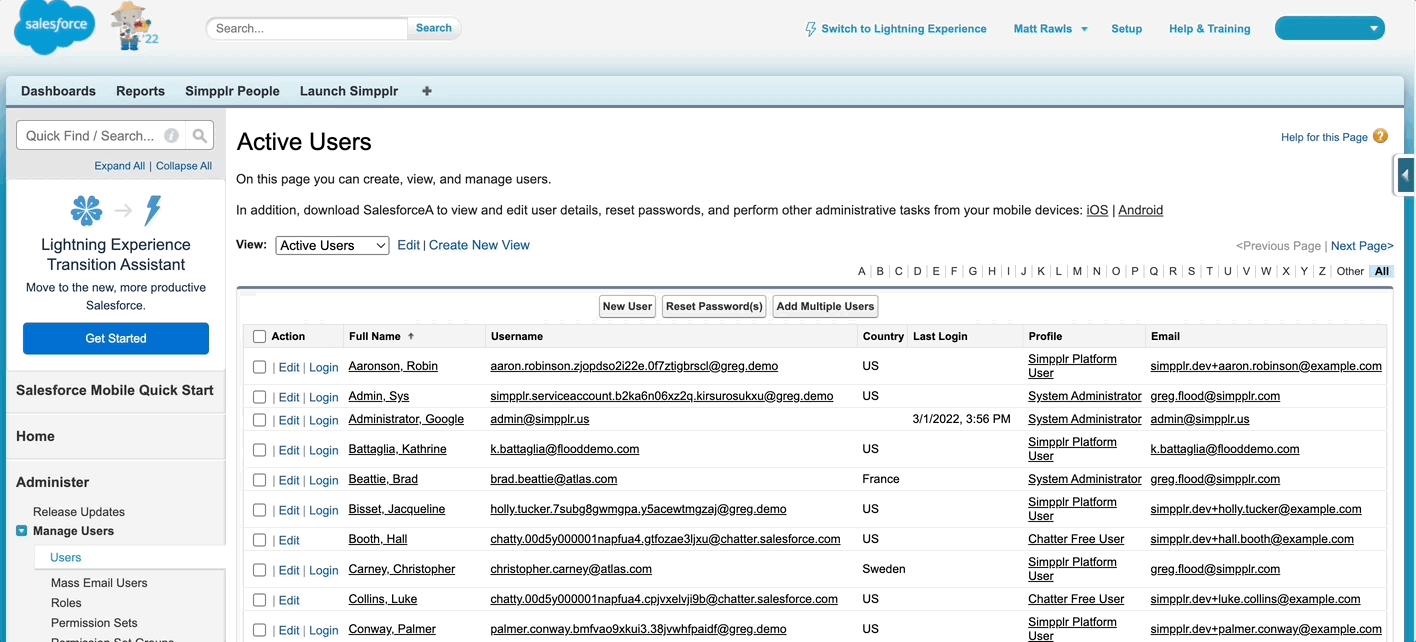This screenshot has height=642, width=1416.
Task: Check the box for Aaronson, Robin
Action: [x=260, y=367]
